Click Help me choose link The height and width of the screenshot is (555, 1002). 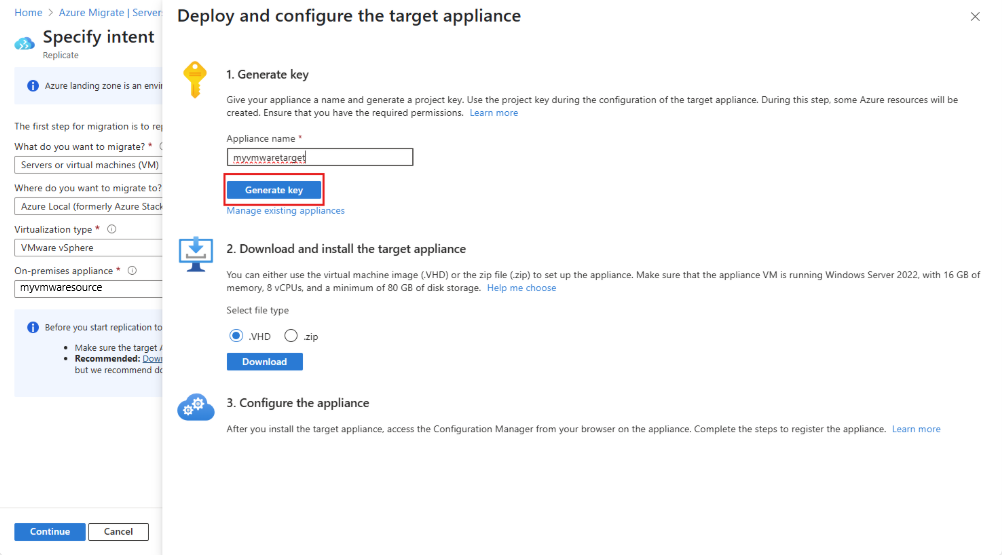click(521, 288)
